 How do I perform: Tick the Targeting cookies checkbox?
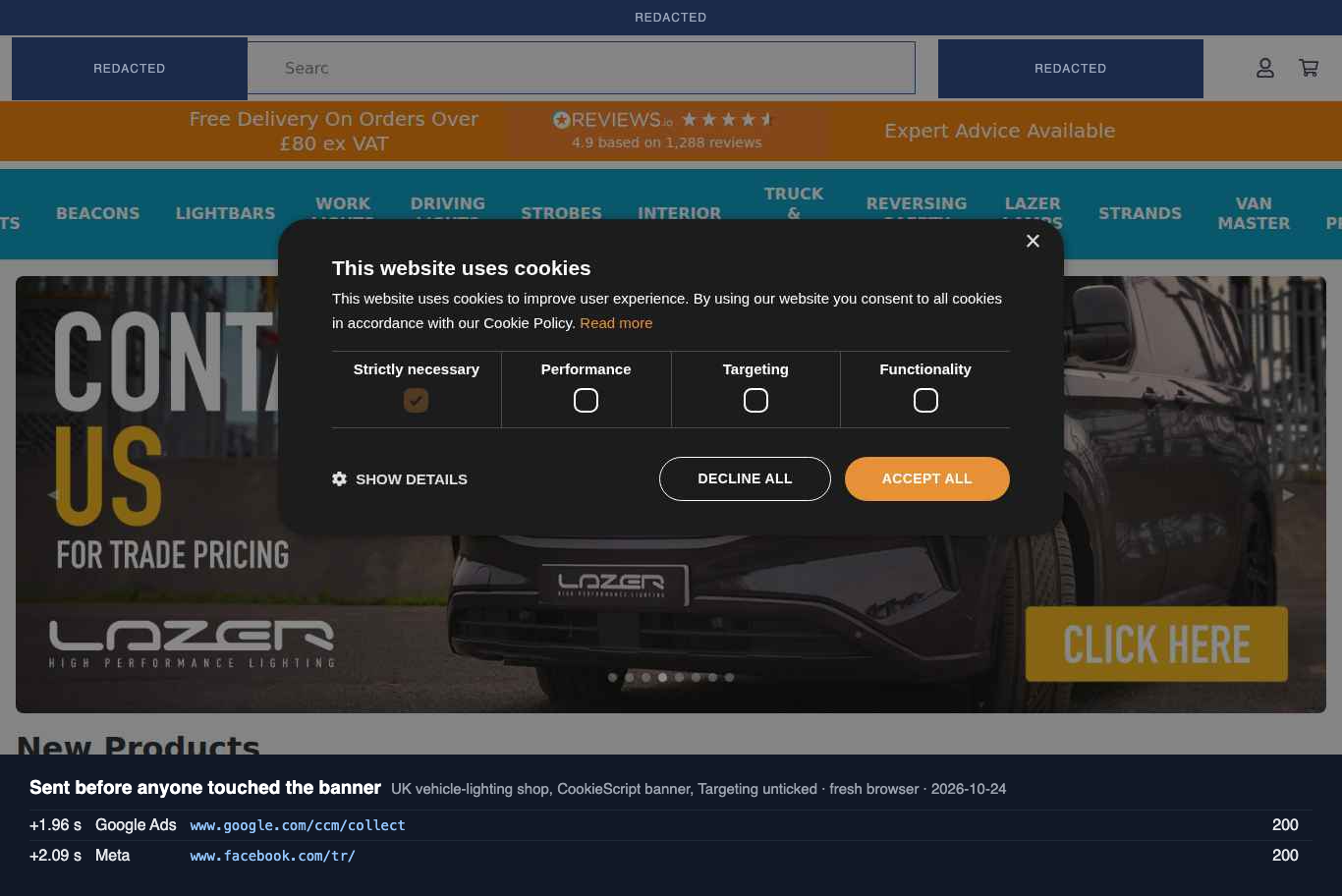tap(755, 400)
